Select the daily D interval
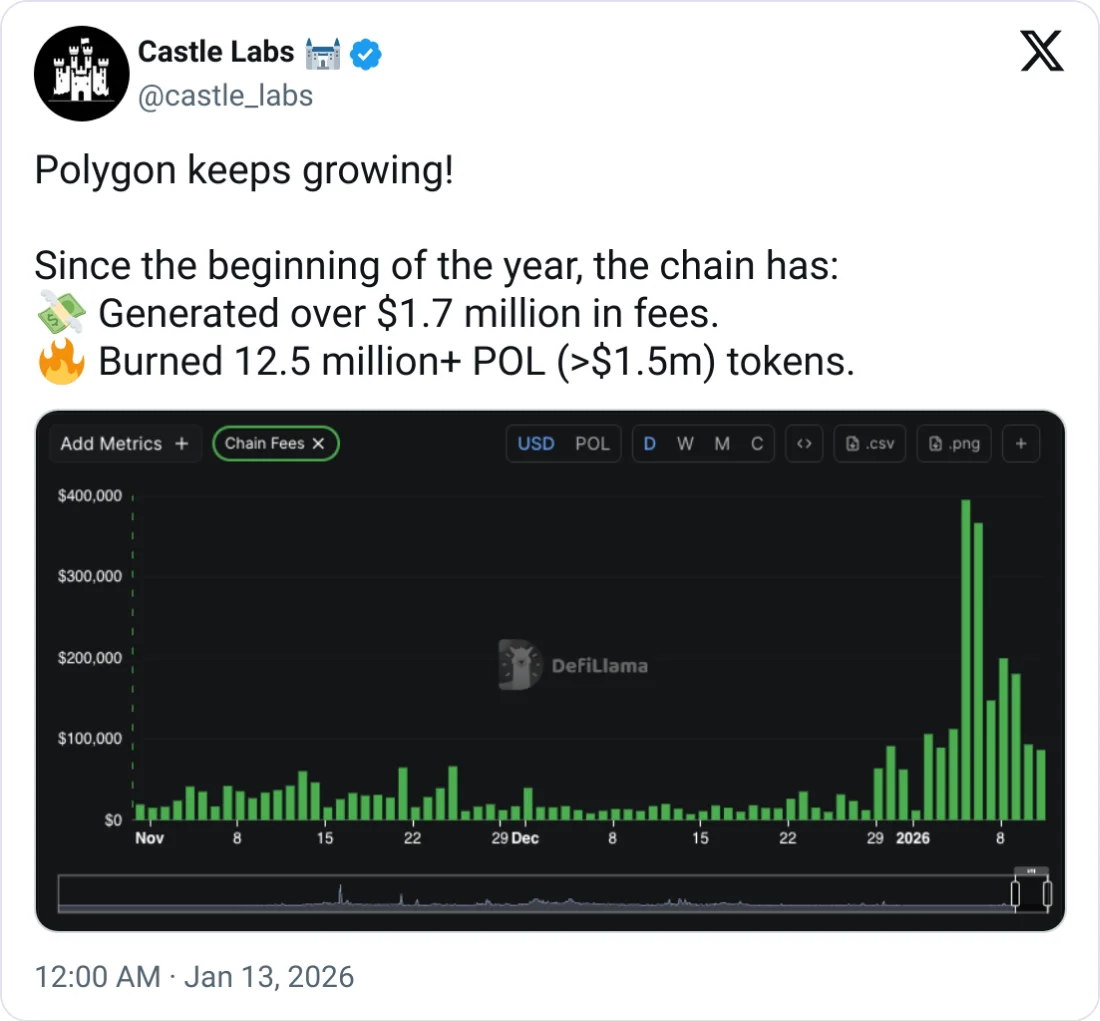This screenshot has height=1021, width=1100. [650, 444]
